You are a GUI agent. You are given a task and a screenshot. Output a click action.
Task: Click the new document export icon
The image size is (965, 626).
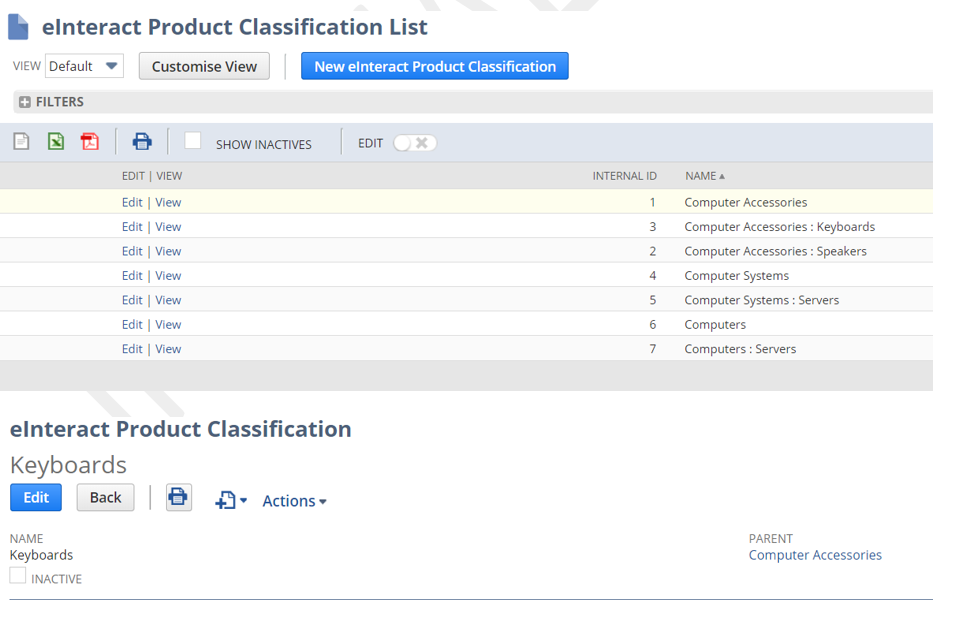tap(21, 142)
